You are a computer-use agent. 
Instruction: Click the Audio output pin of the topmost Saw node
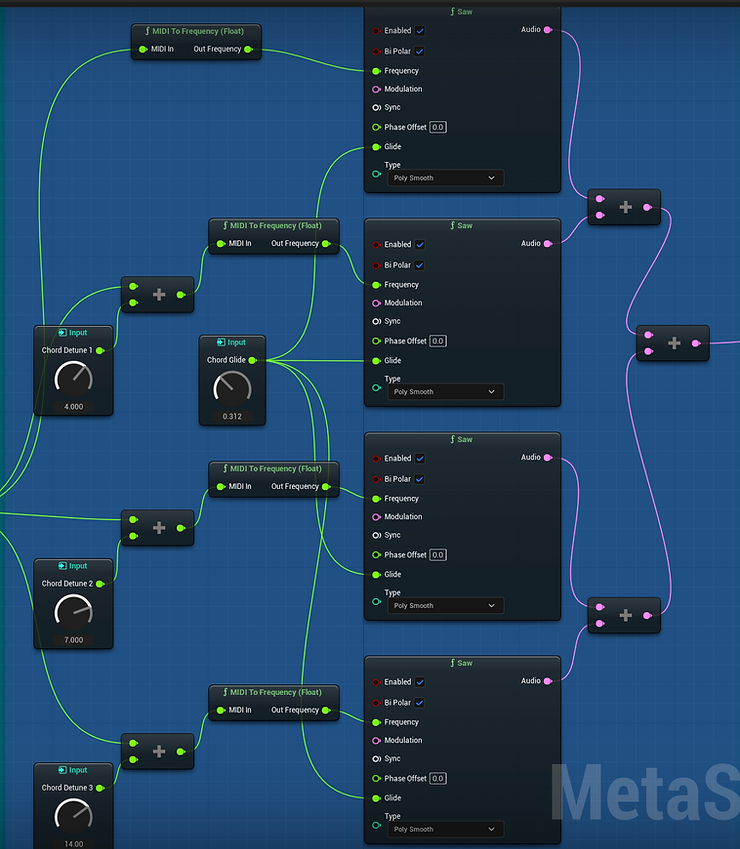pos(548,30)
